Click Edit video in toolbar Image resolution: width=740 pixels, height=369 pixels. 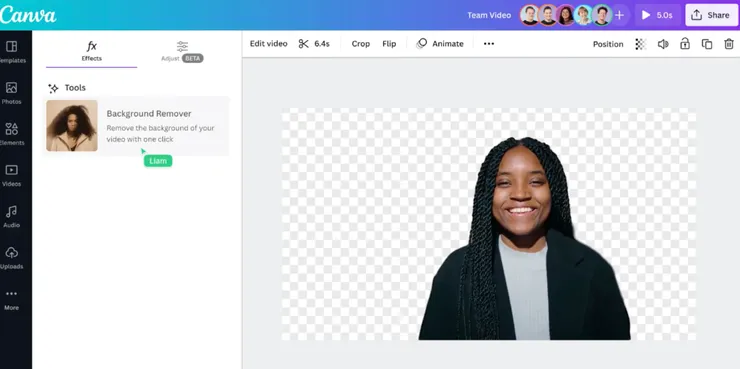tap(269, 43)
